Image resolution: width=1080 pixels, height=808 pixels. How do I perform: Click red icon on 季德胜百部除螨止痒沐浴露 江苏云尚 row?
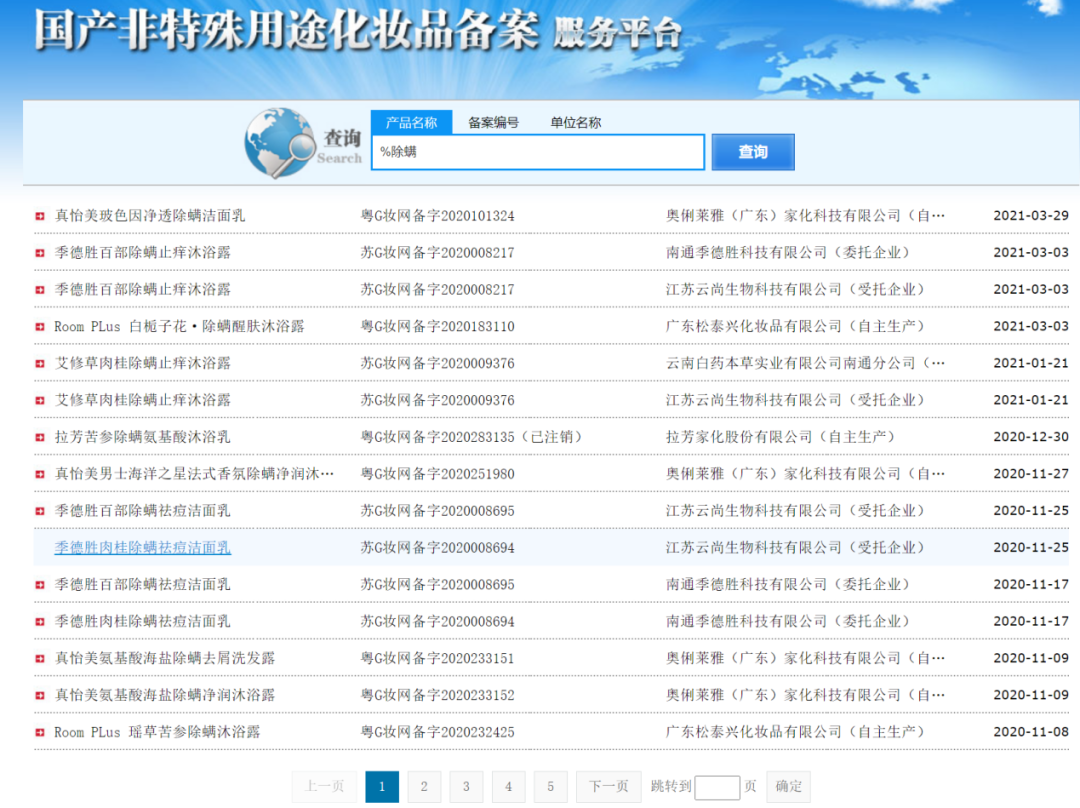tap(40, 290)
